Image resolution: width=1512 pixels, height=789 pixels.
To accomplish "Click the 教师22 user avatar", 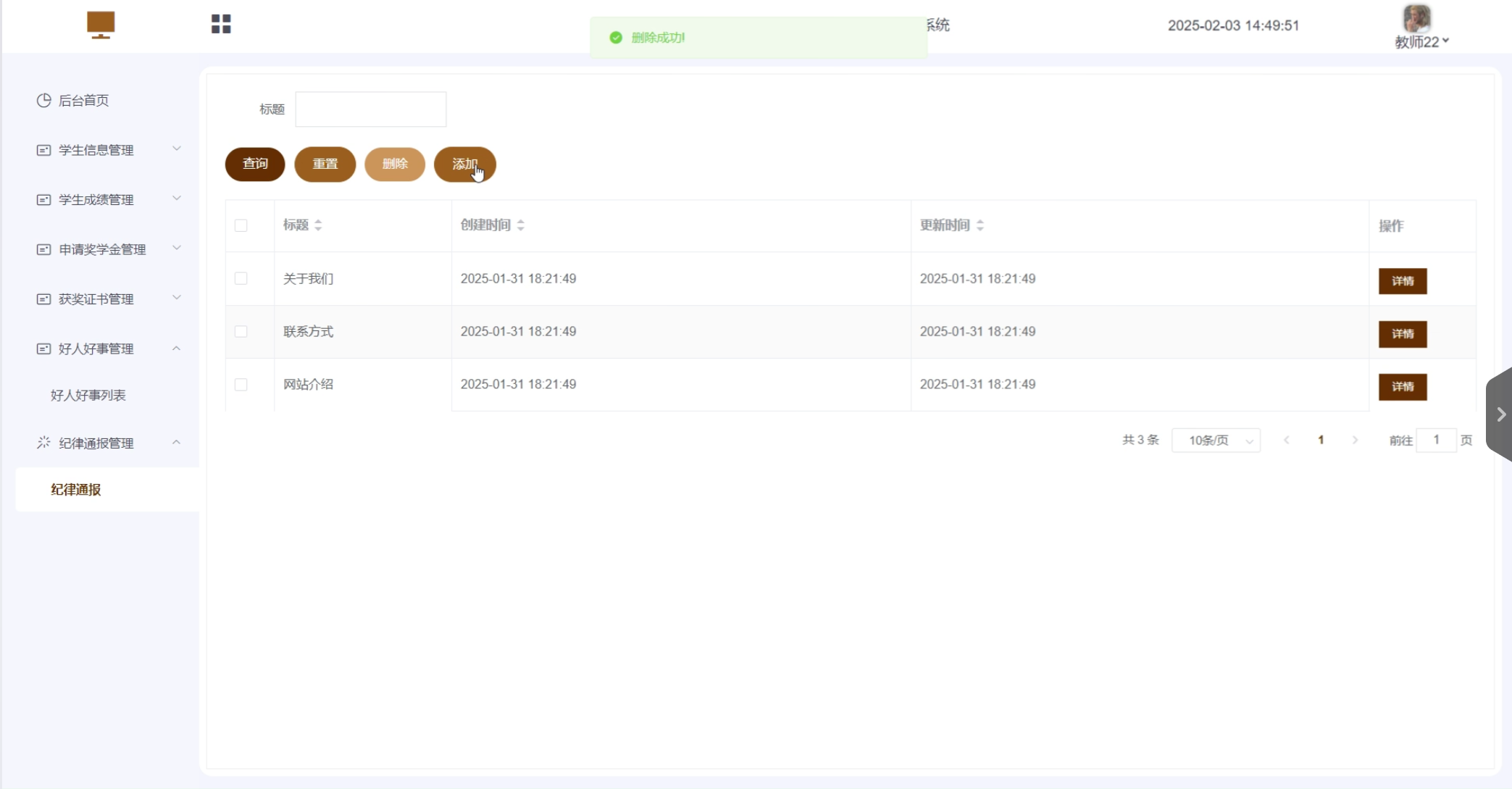I will coord(1416,18).
